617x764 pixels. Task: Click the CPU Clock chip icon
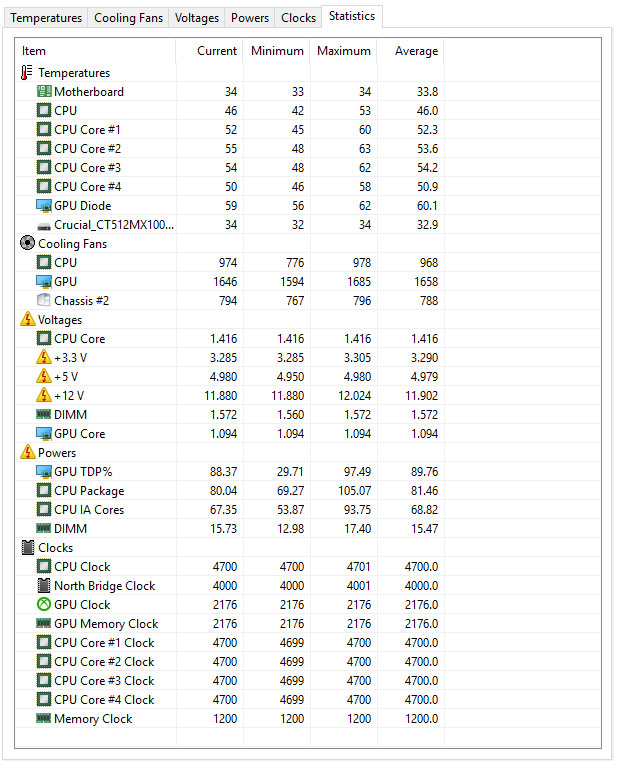tap(44, 567)
